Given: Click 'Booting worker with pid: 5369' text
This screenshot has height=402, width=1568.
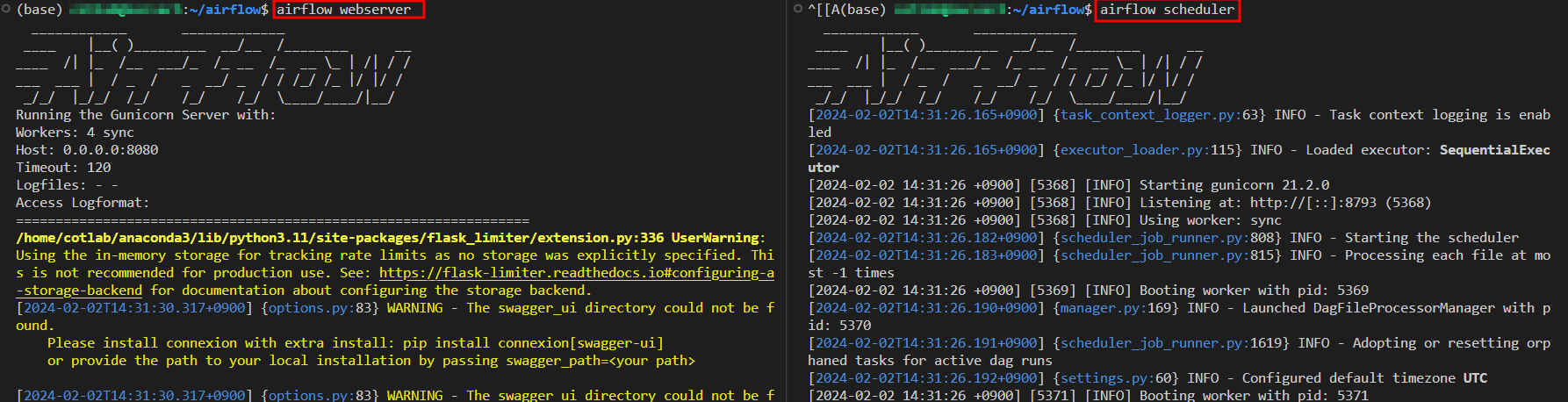Looking at the screenshot, I should (1254, 291).
